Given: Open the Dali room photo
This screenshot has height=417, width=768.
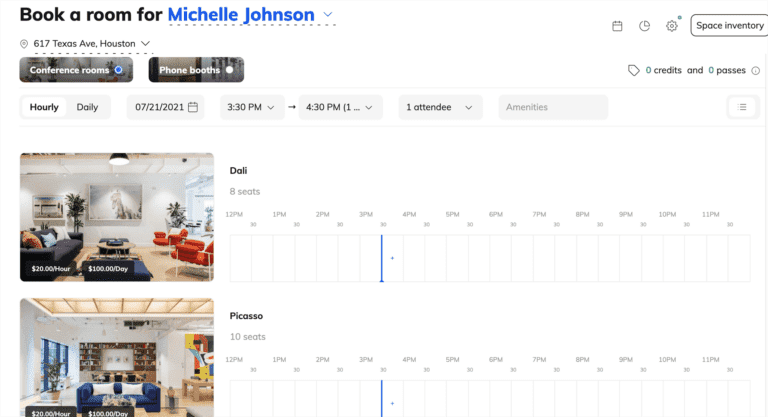Looking at the screenshot, I should 117,217.
